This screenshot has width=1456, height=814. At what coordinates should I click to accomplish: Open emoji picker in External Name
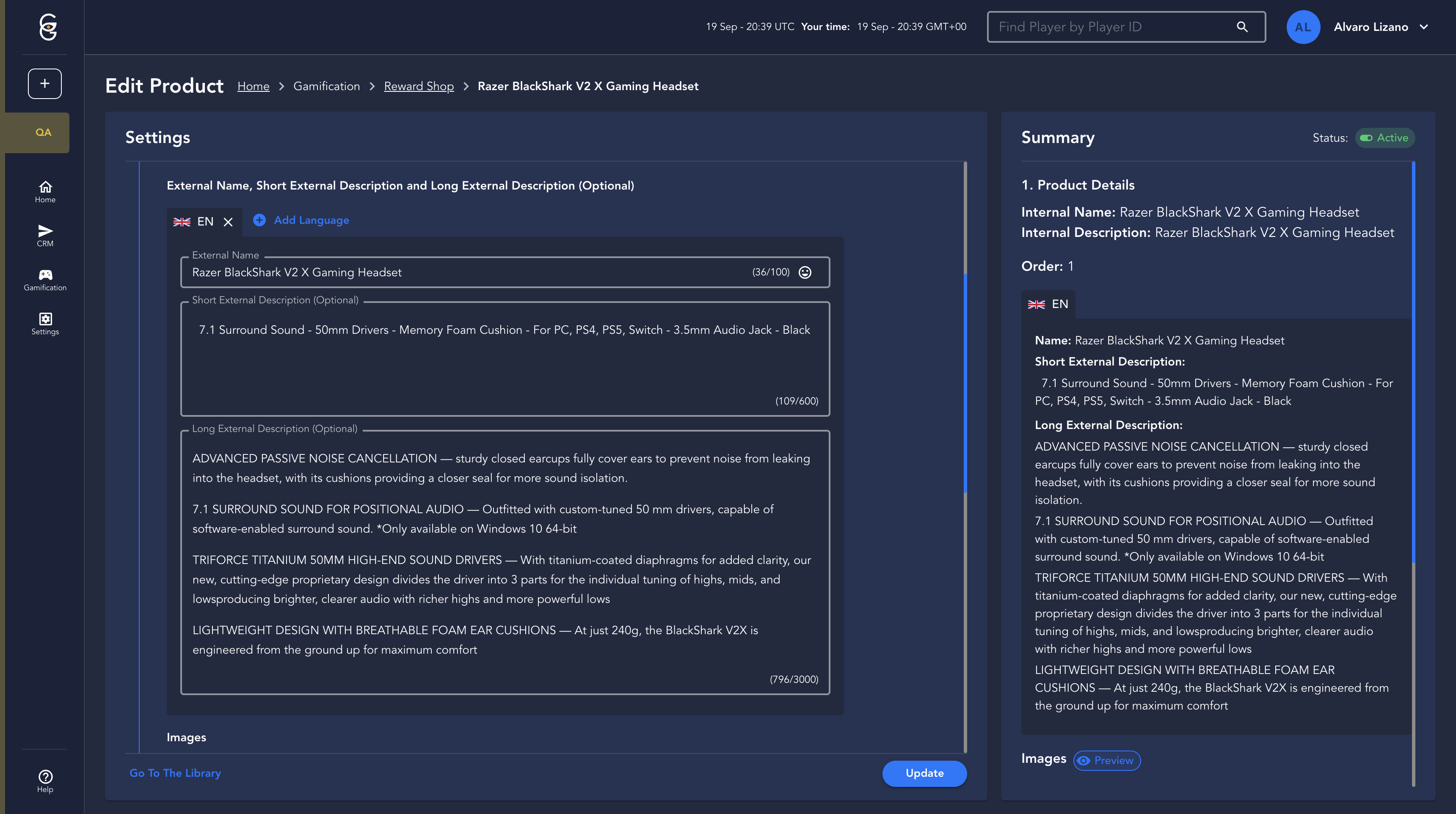(805, 272)
